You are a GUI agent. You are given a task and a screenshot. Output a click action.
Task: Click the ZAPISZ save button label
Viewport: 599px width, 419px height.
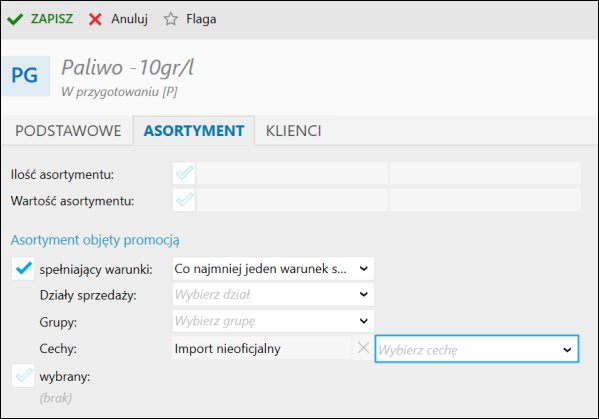tap(52, 19)
